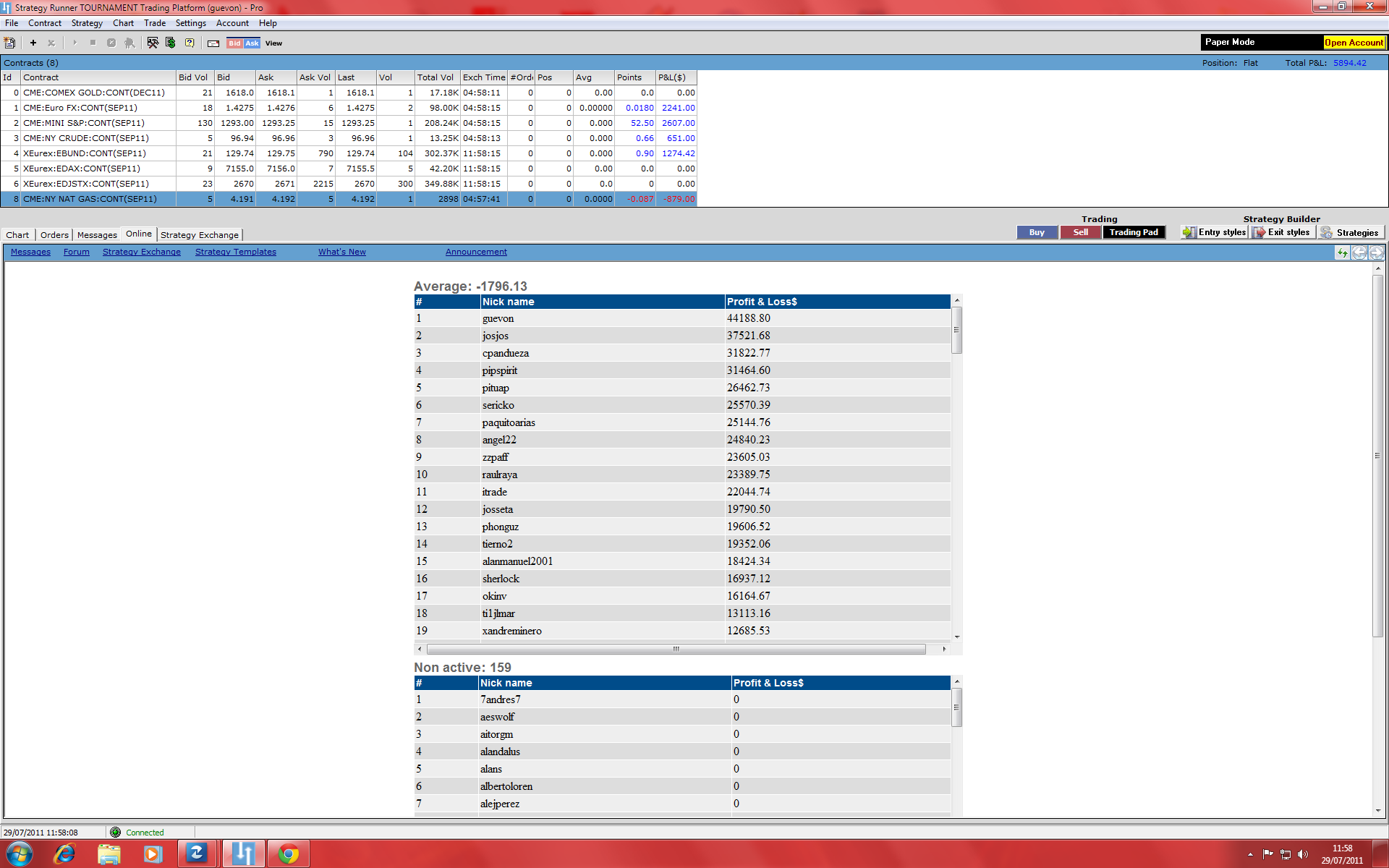Open the Strategy menu

pos(87,23)
